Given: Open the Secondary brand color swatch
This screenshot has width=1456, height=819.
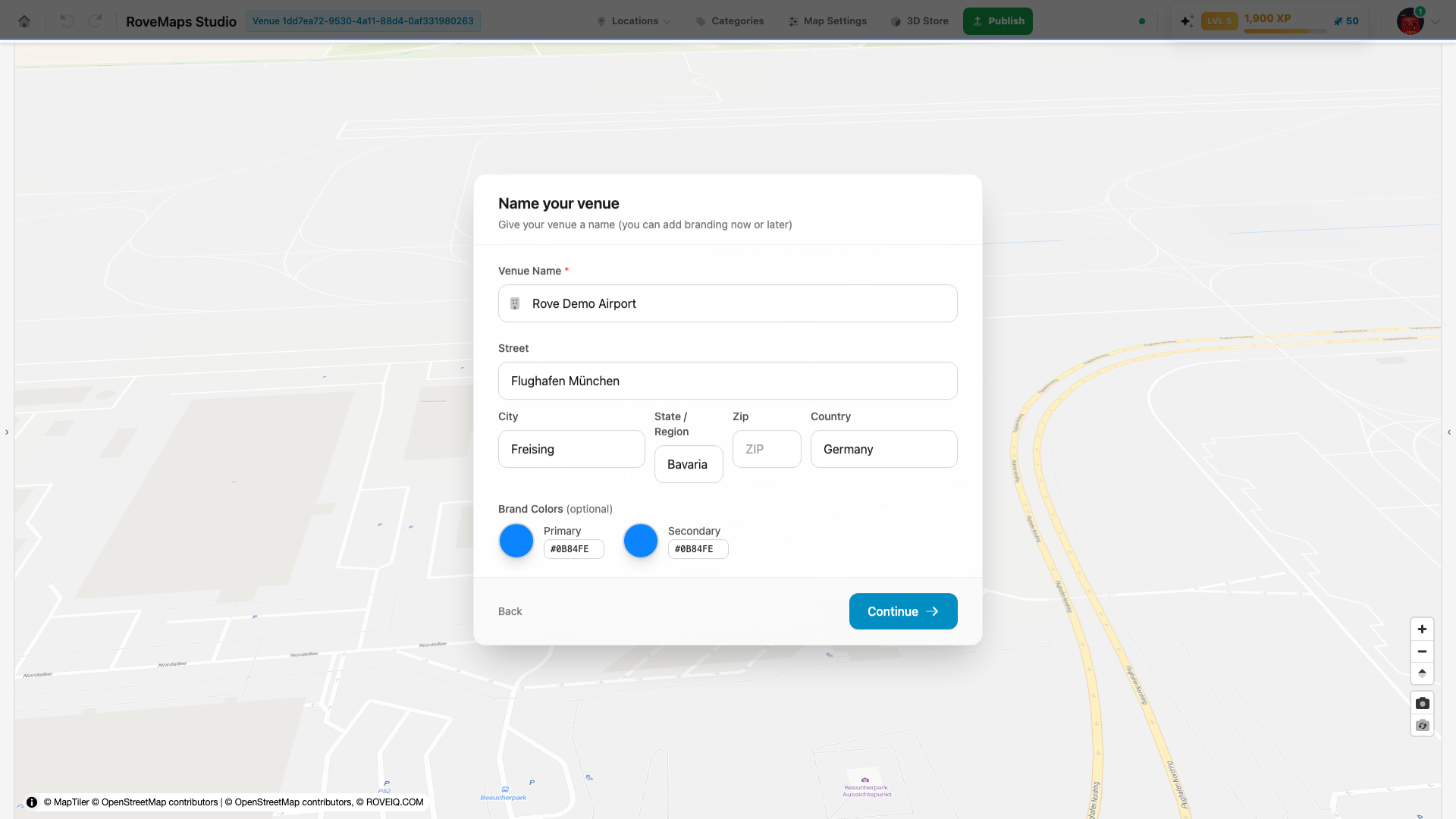Looking at the screenshot, I should pyautogui.click(x=641, y=541).
